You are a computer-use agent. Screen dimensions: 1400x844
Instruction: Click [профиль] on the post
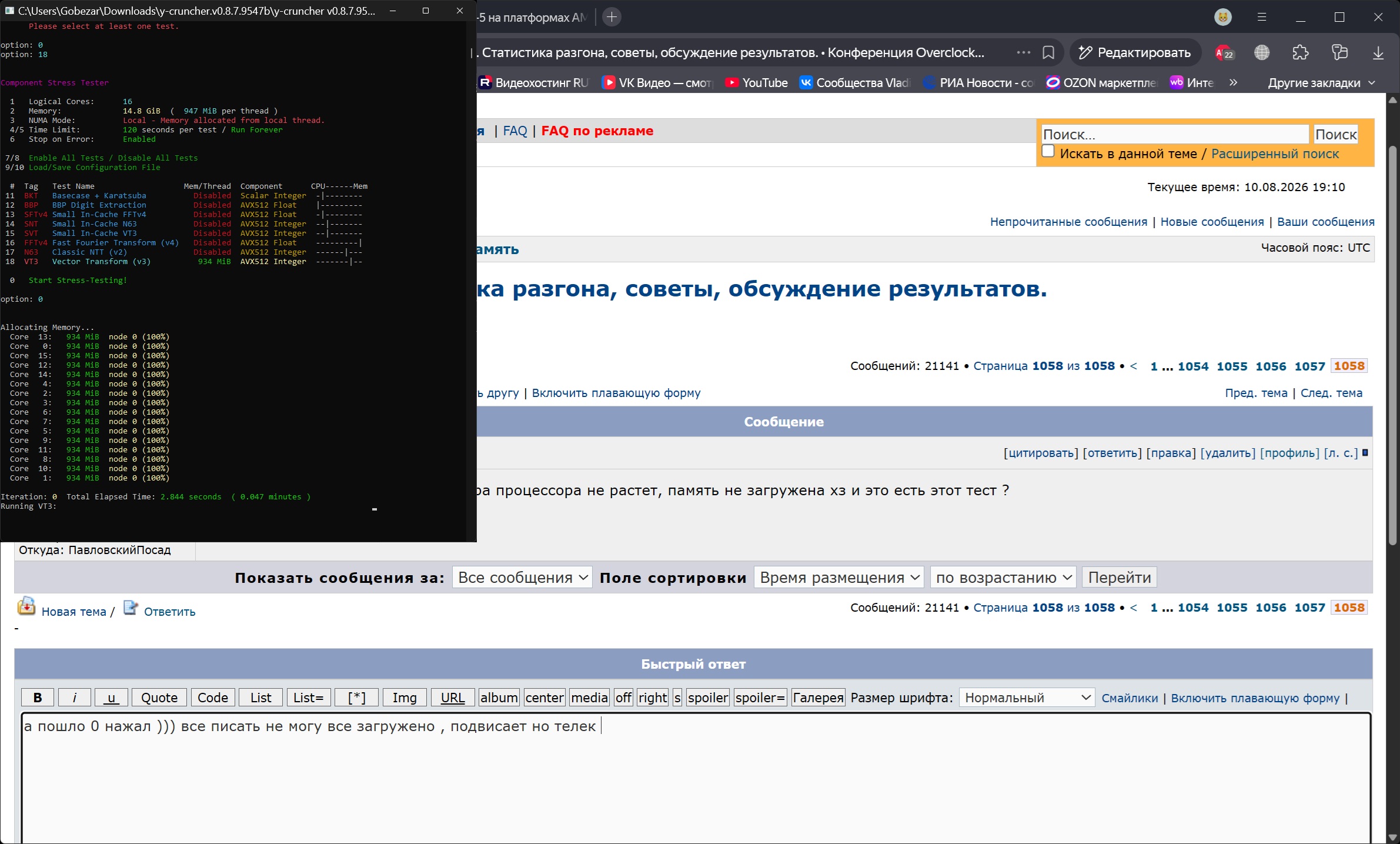pos(1289,453)
